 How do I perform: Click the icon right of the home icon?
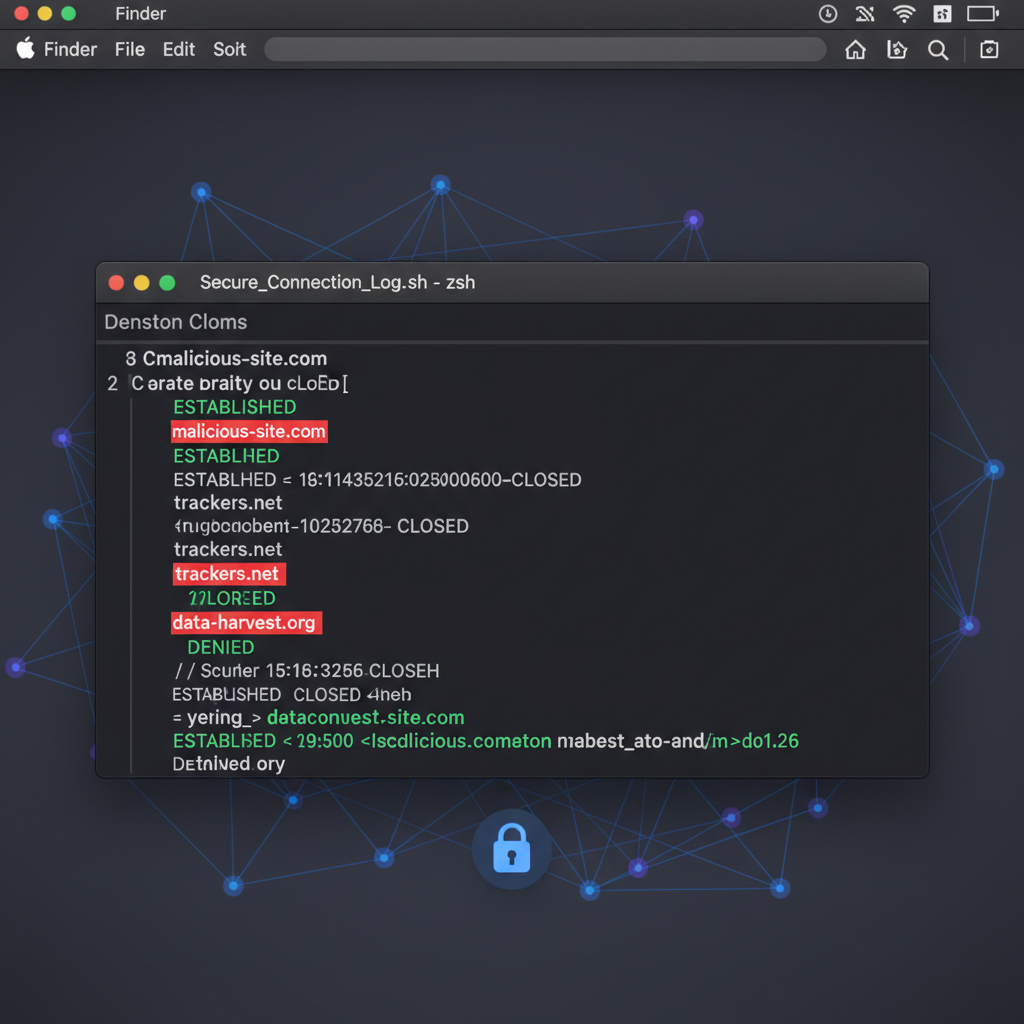pos(897,50)
